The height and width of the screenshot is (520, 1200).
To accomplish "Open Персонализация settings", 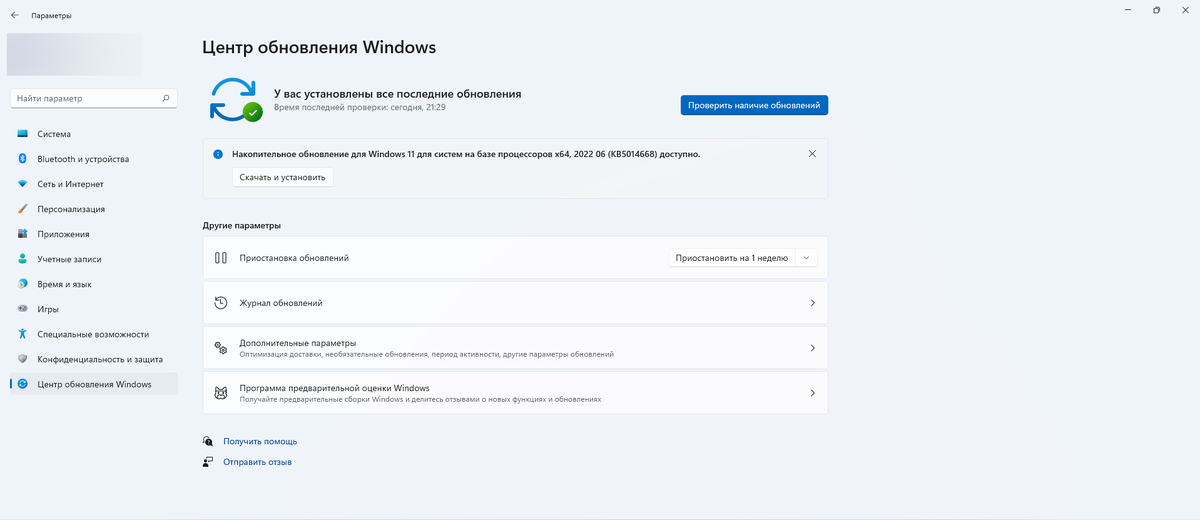I will 93,209.
